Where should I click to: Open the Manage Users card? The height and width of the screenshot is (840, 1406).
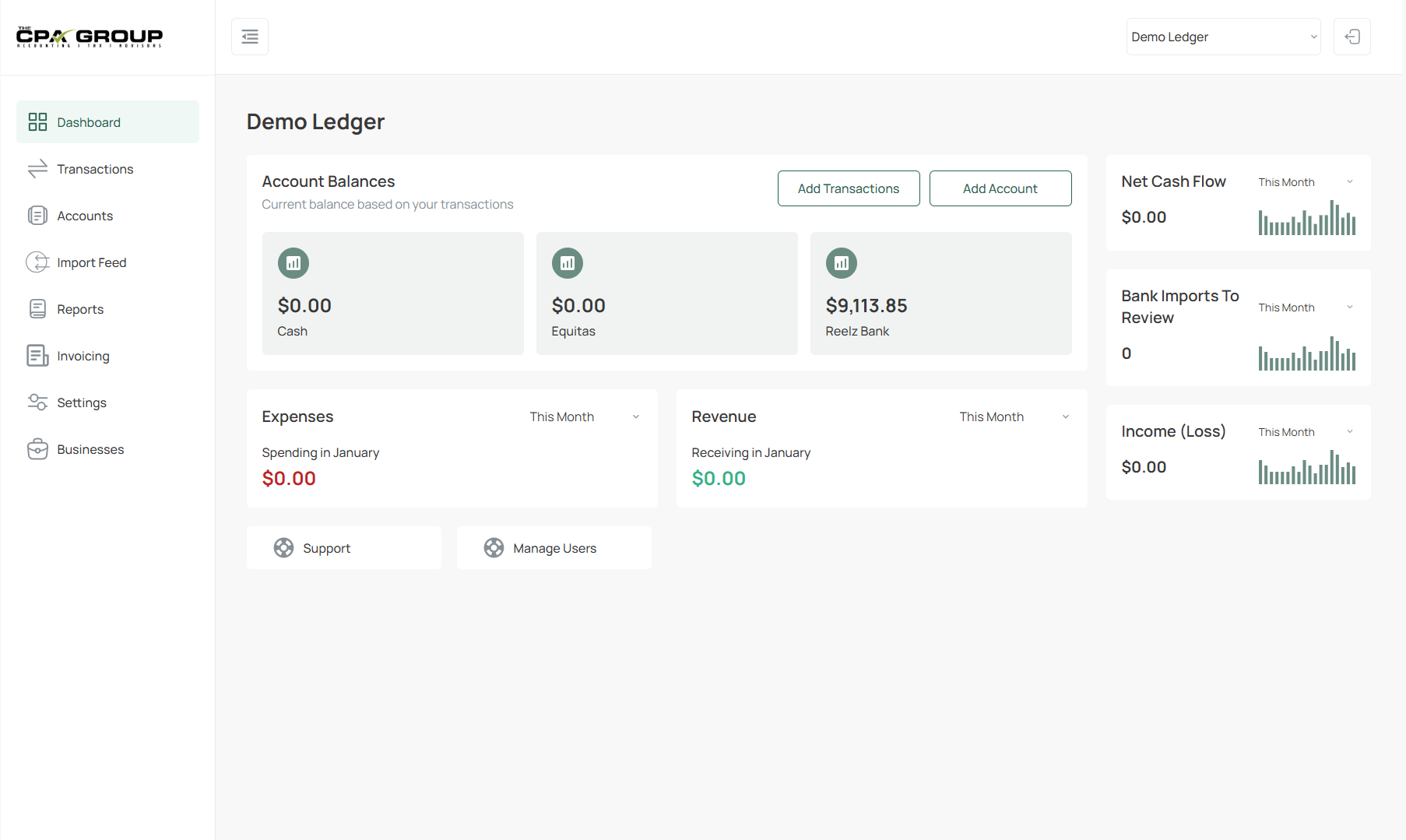[x=554, y=548]
